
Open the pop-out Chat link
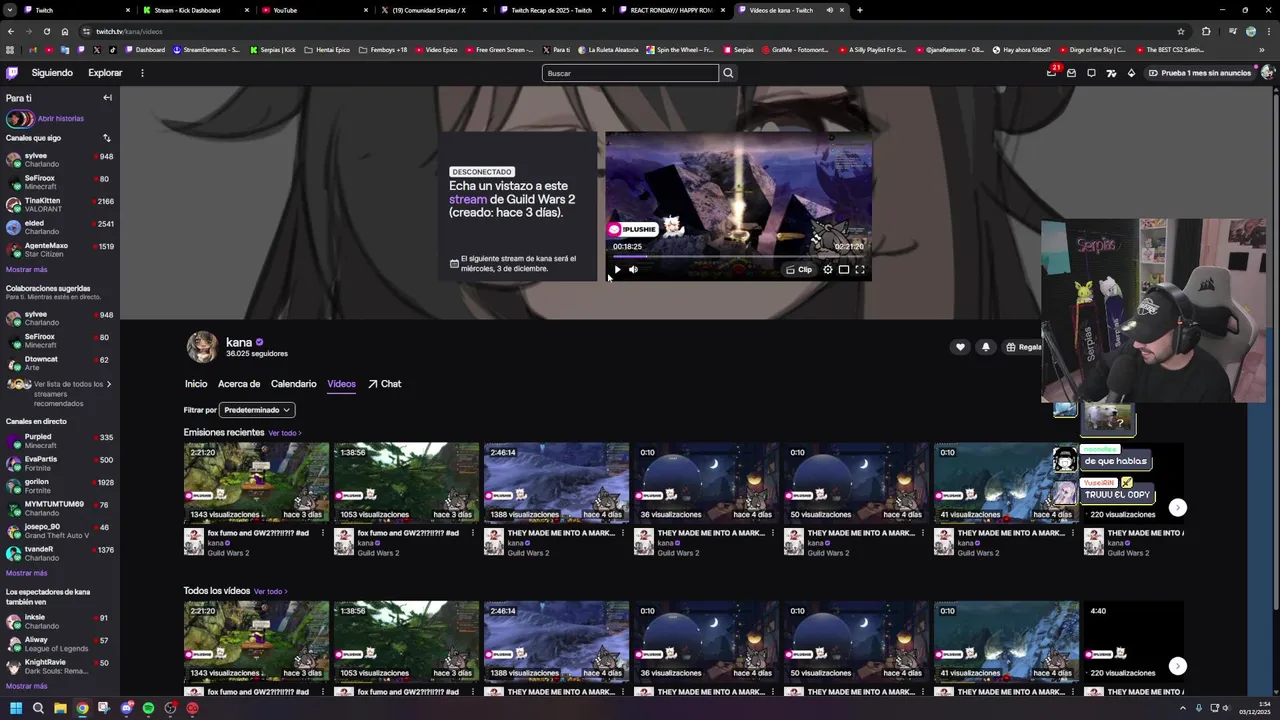[x=384, y=384]
